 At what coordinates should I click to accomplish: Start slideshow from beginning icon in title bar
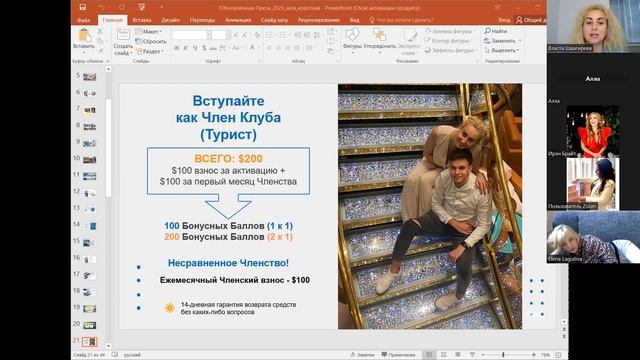coord(141,7)
